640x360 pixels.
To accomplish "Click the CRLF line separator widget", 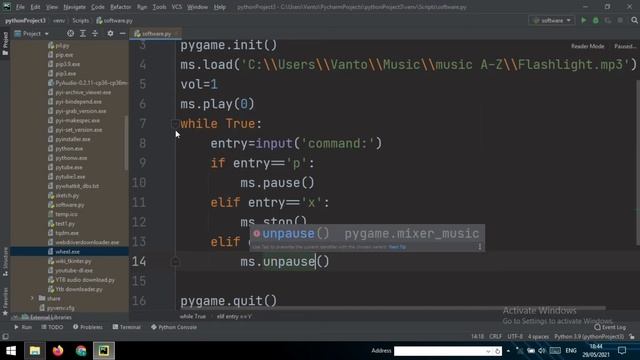I will [x=495, y=337].
